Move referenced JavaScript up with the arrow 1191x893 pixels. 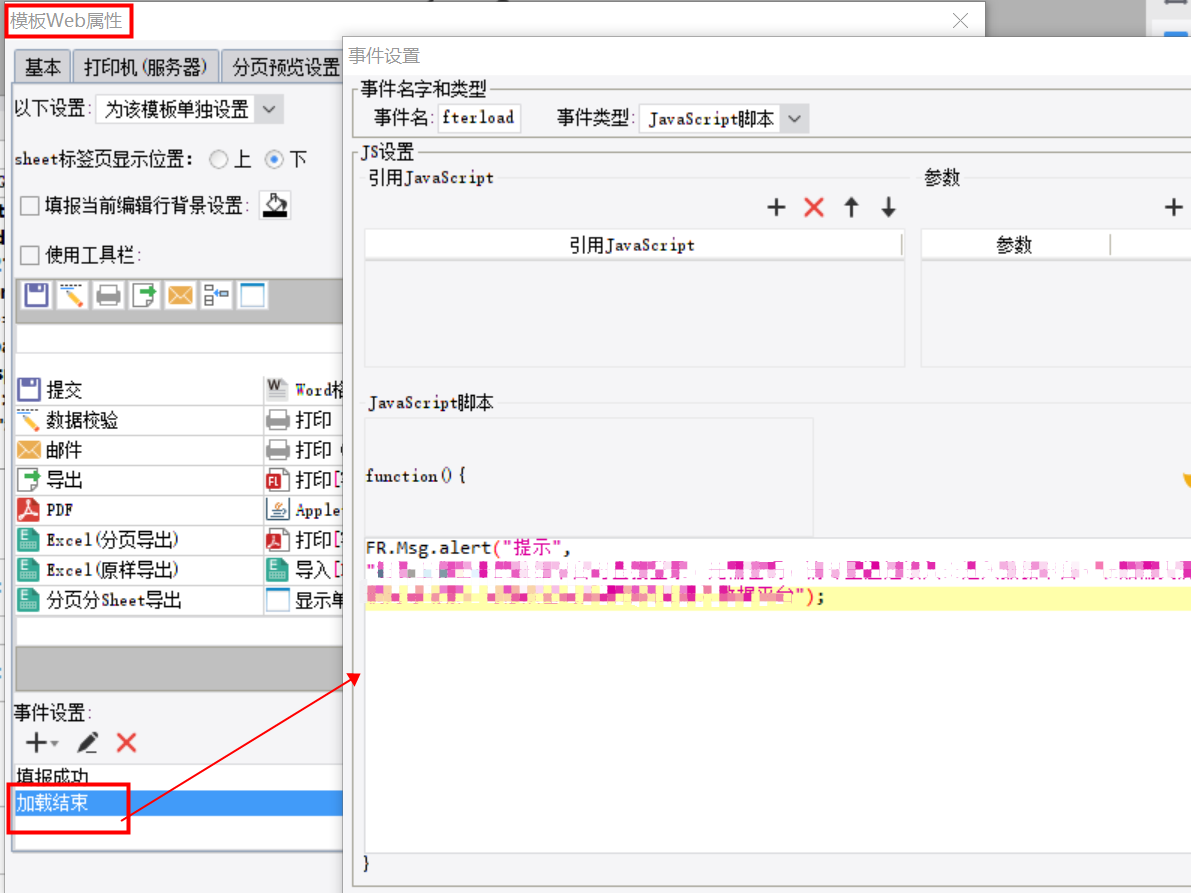point(851,207)
